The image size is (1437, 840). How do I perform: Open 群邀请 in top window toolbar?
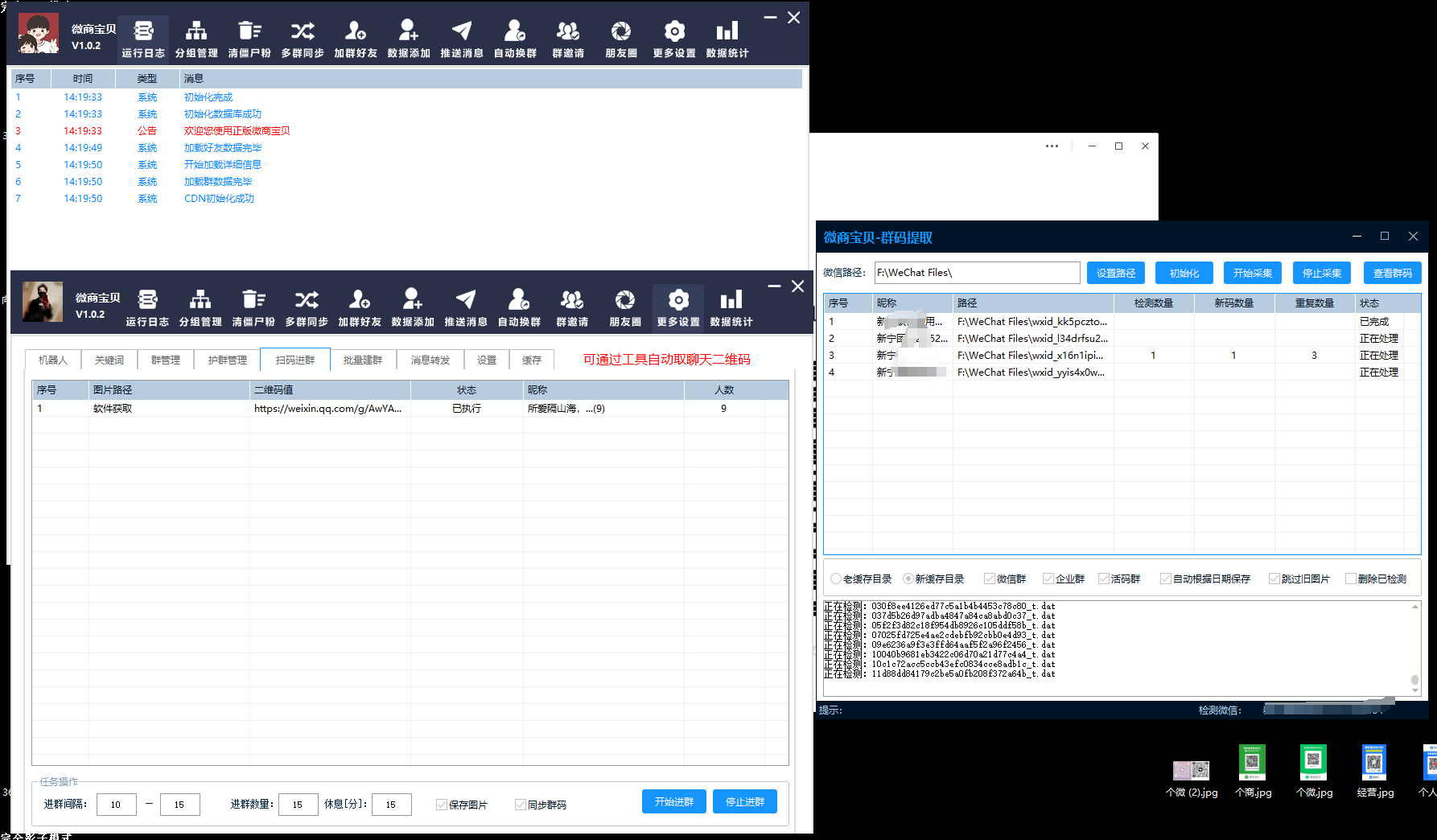tap(568, 39)
